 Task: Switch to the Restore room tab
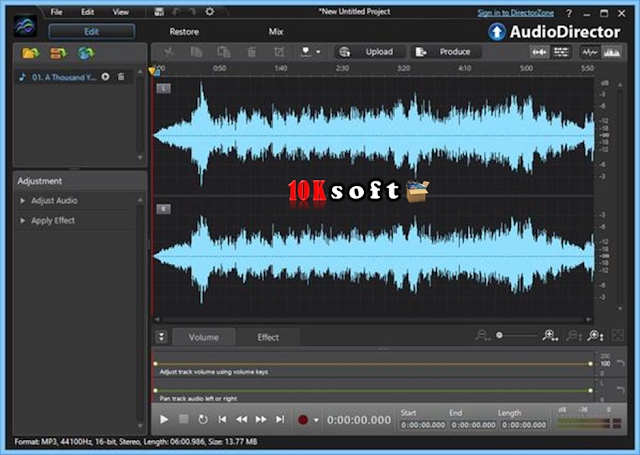point(184,31)
